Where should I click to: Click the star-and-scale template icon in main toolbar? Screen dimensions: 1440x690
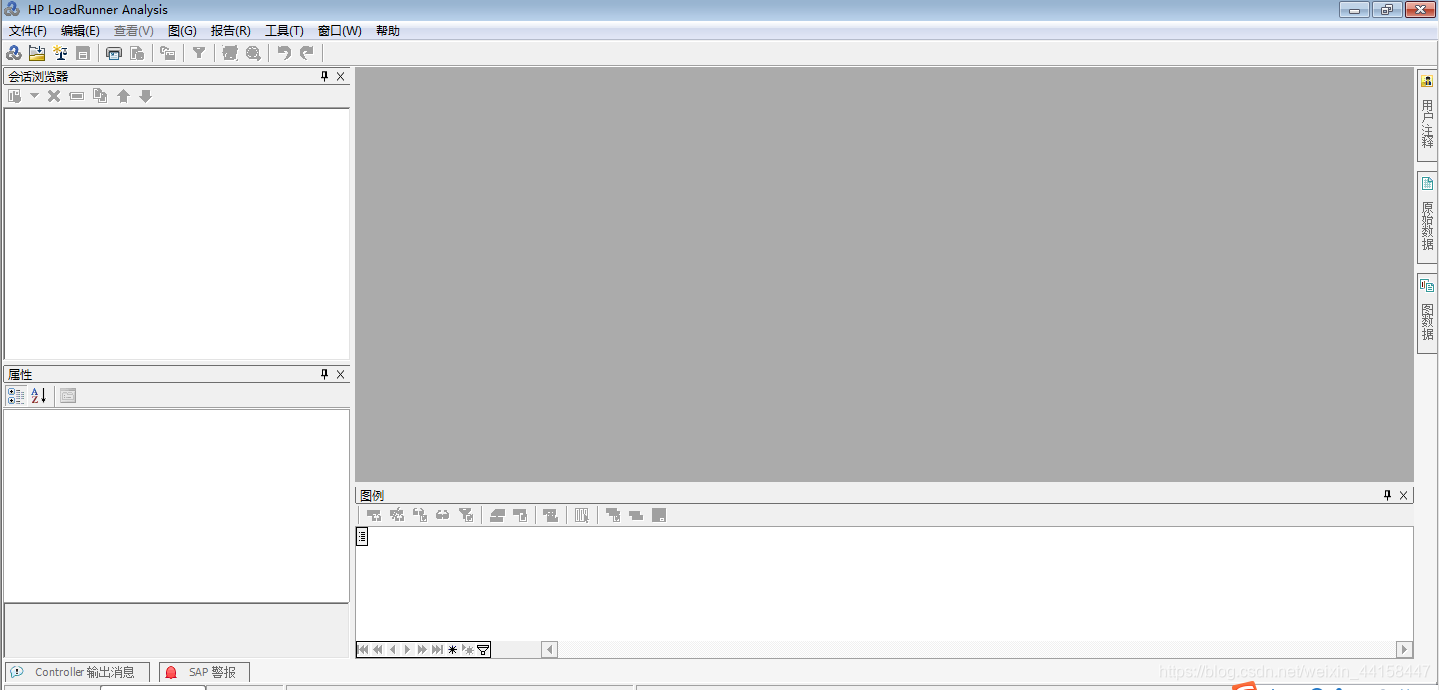coord(60,53)
